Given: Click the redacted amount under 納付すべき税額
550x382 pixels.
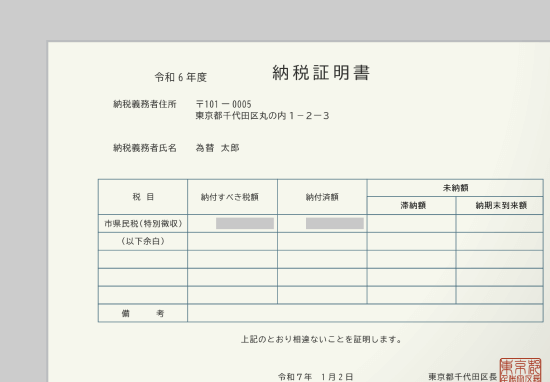Looking at the screenshot, I should click(245, 223).
